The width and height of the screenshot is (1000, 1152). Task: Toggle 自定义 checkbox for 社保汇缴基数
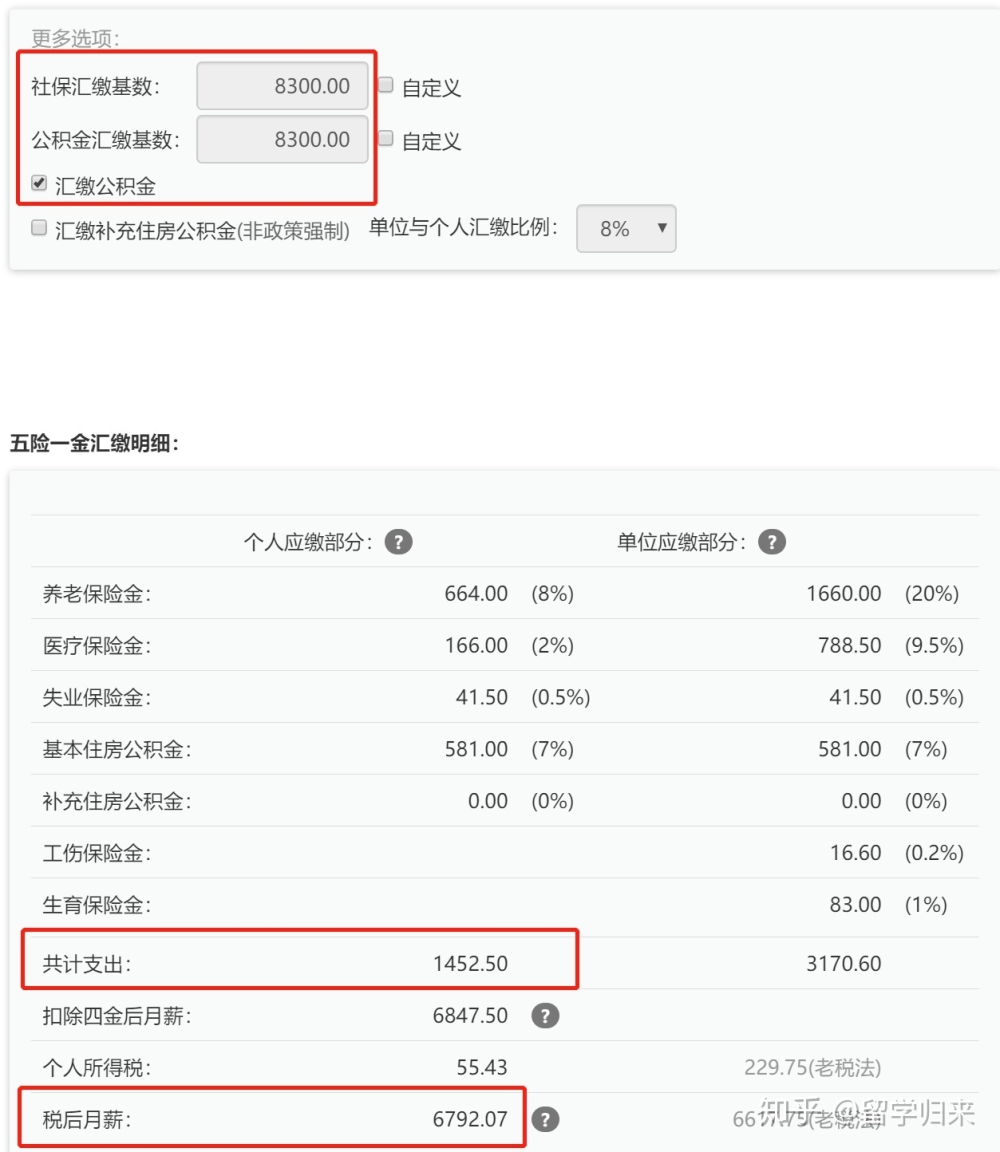tap(386, 84)
